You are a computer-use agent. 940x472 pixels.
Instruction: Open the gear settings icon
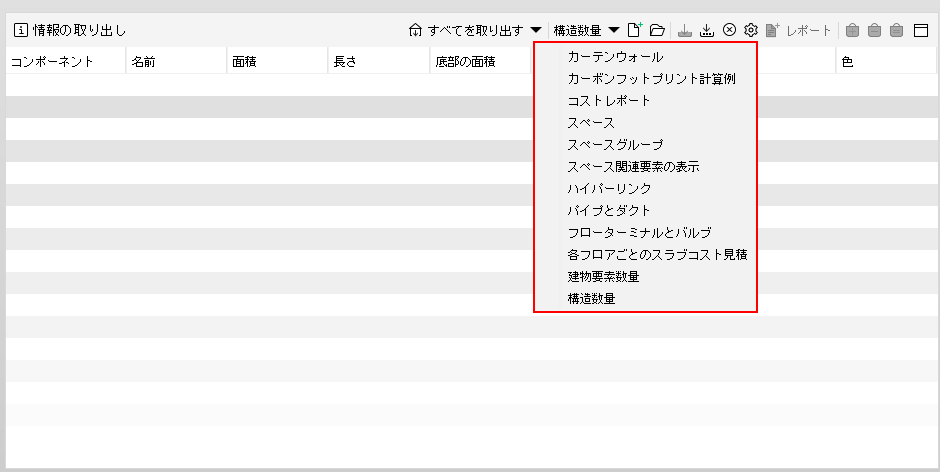751,30
